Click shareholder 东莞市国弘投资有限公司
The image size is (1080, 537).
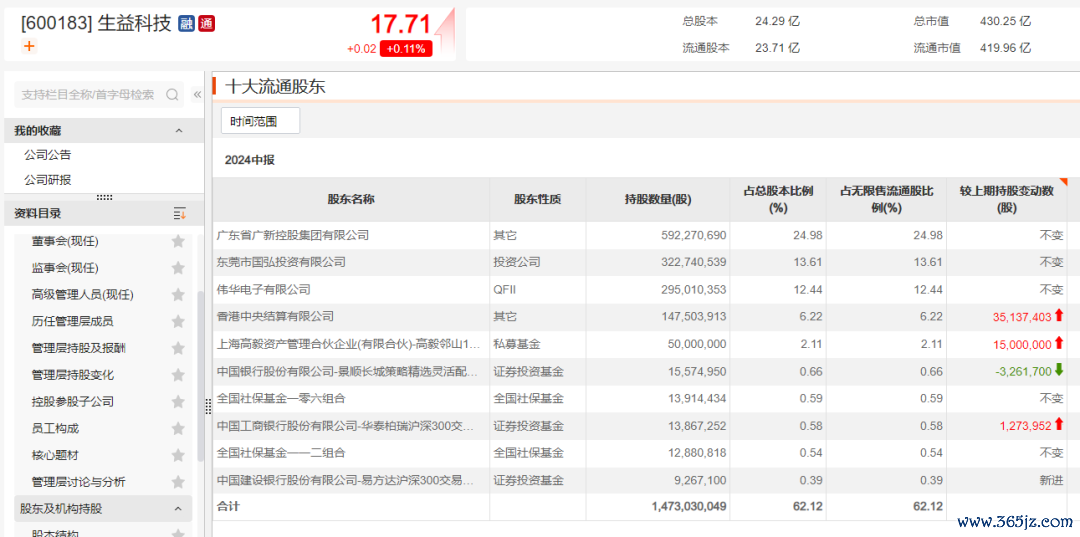[281, 262]
